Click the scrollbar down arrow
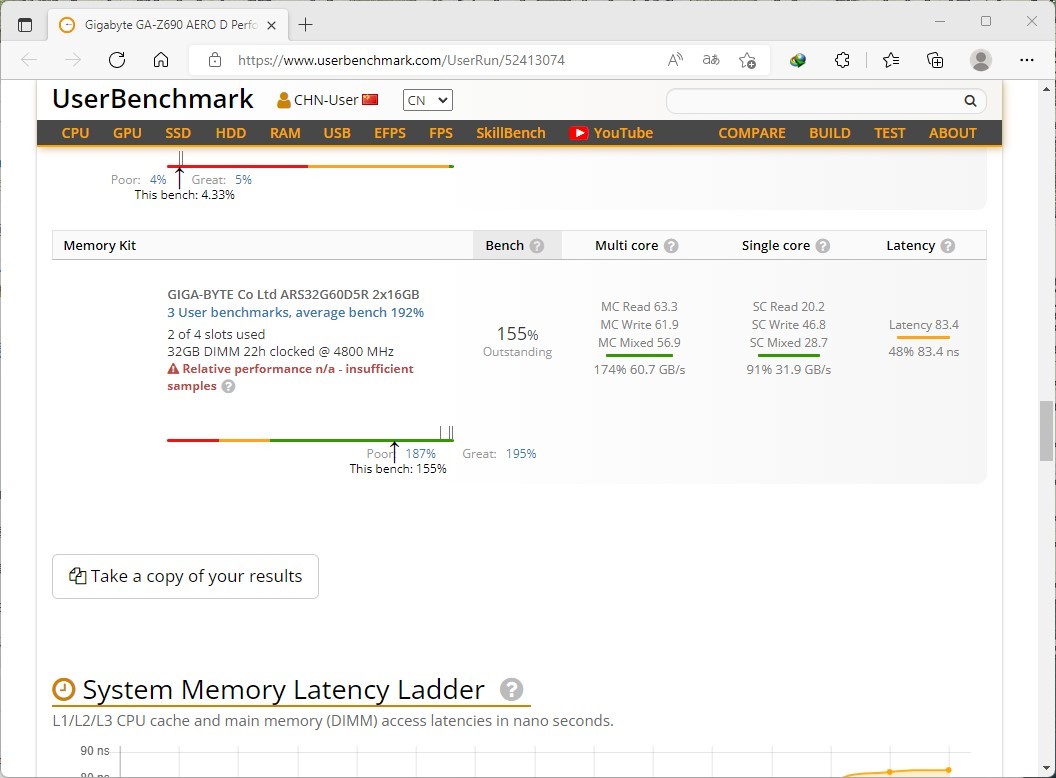This screenshot has width=1056, height=778. coord(1046,767)
